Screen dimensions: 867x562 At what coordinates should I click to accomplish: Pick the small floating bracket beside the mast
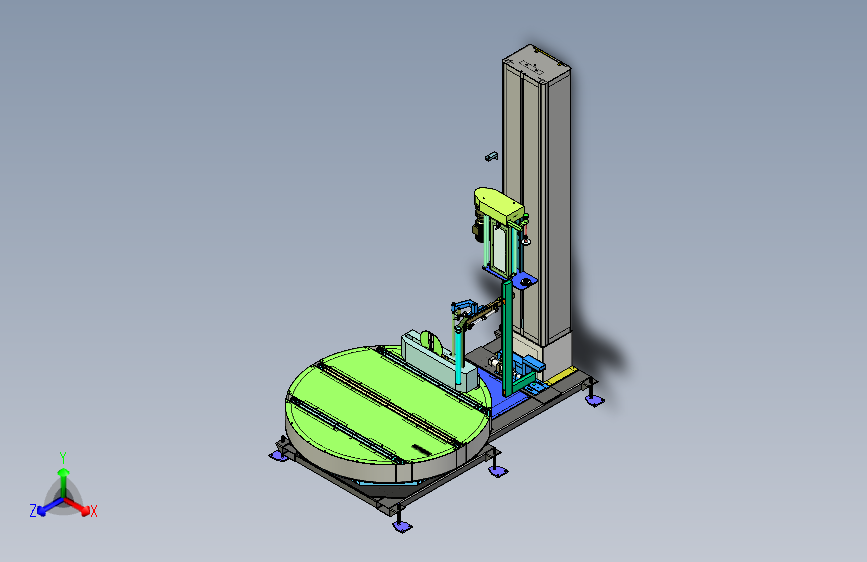click(x=491, y=157)
